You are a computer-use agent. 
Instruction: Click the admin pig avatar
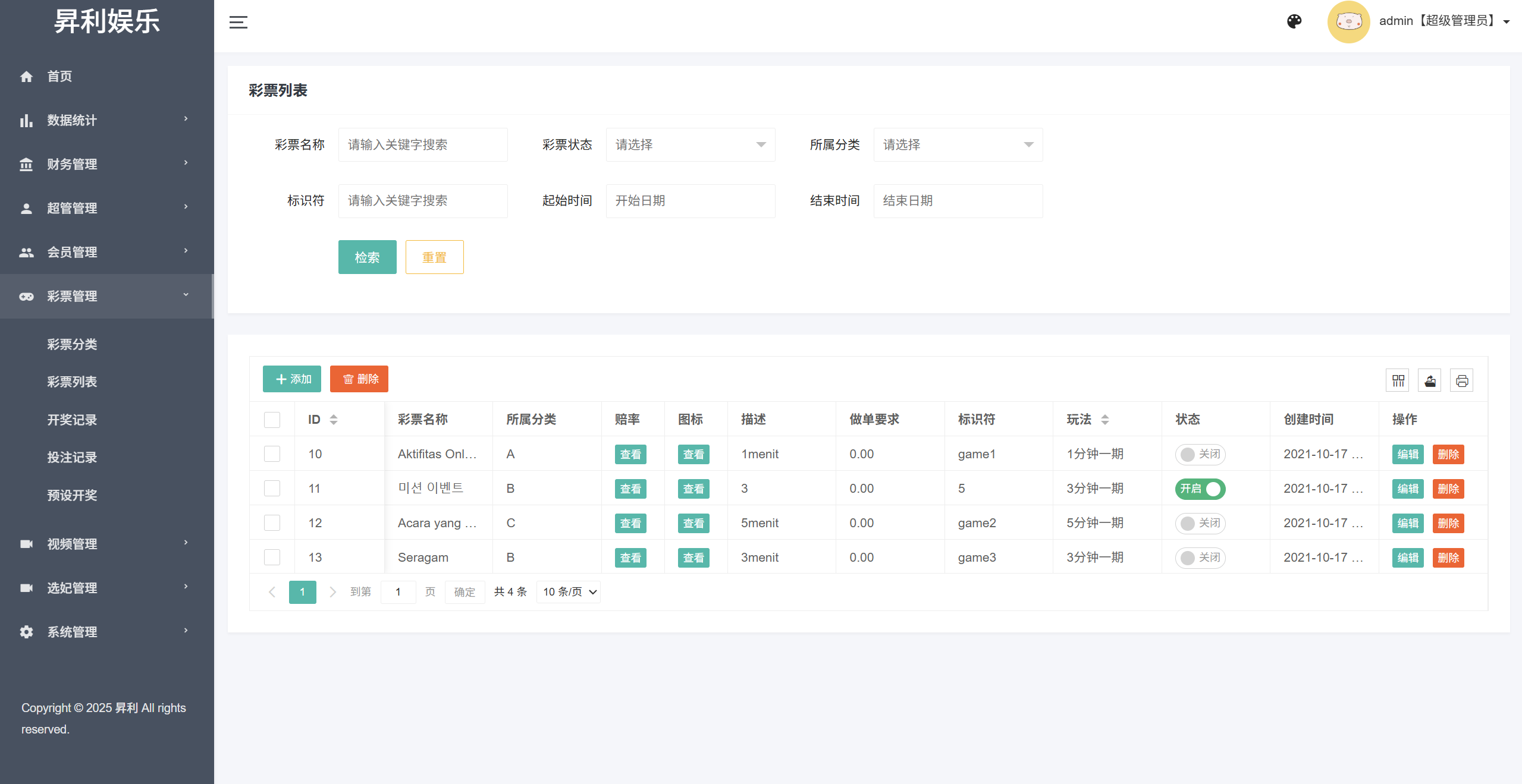click(1348, 22)
